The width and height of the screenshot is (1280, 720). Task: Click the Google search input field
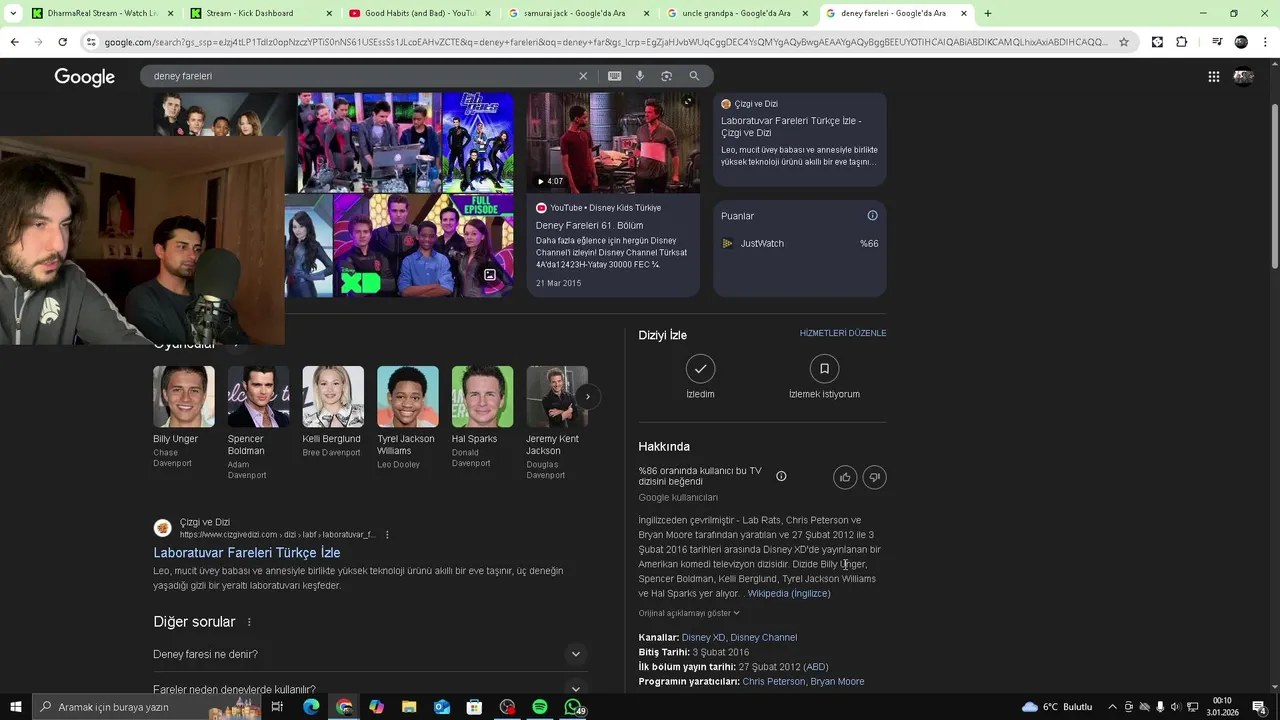coord(360,76)
